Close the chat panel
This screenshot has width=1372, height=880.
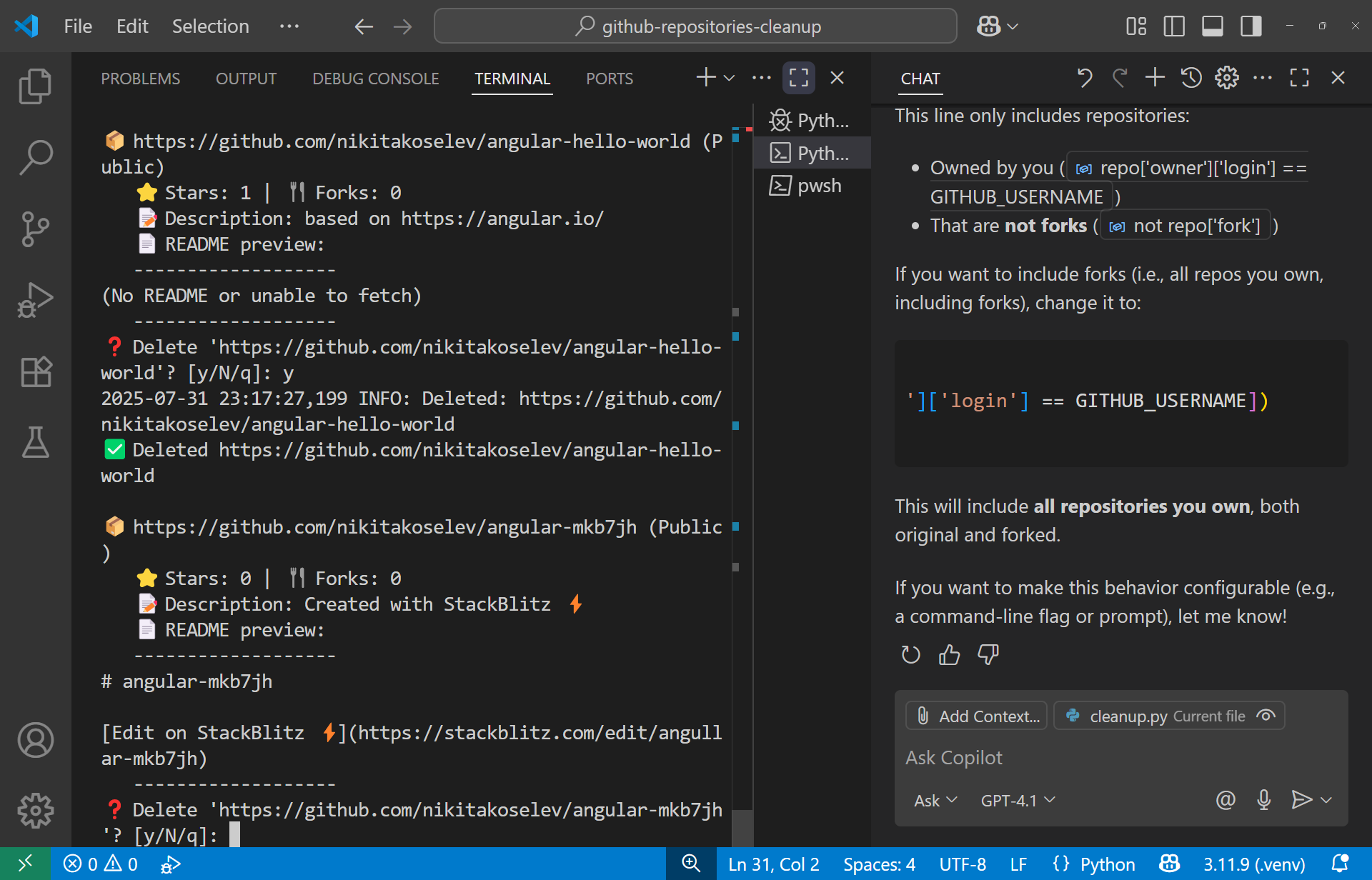click(1338, 77)
